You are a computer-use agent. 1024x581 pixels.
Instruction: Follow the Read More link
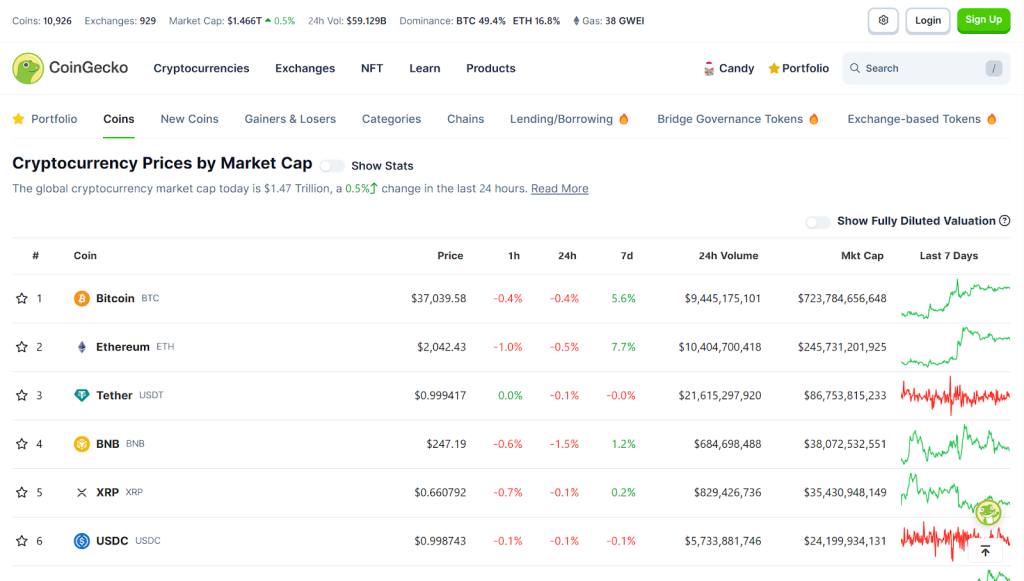[560, 189]
